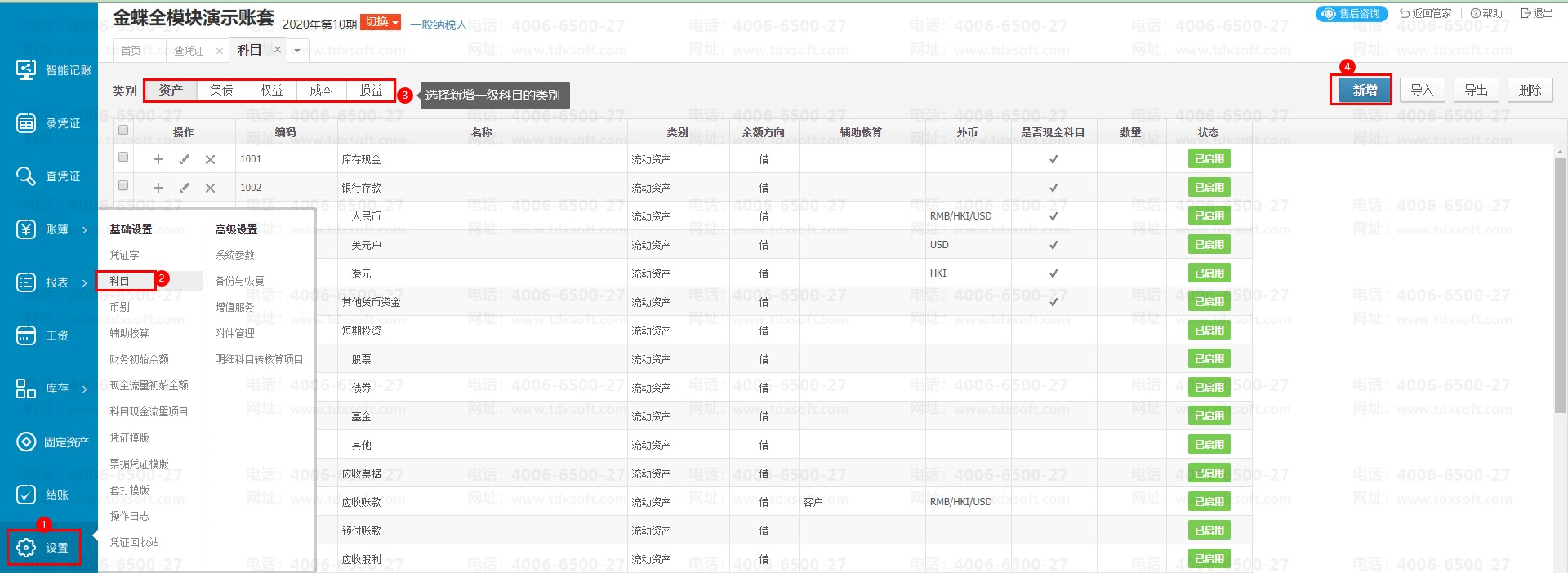1568x573 pixels.
Task: Click the 智能记账 sidebar icon
Action: click(26, 70)
